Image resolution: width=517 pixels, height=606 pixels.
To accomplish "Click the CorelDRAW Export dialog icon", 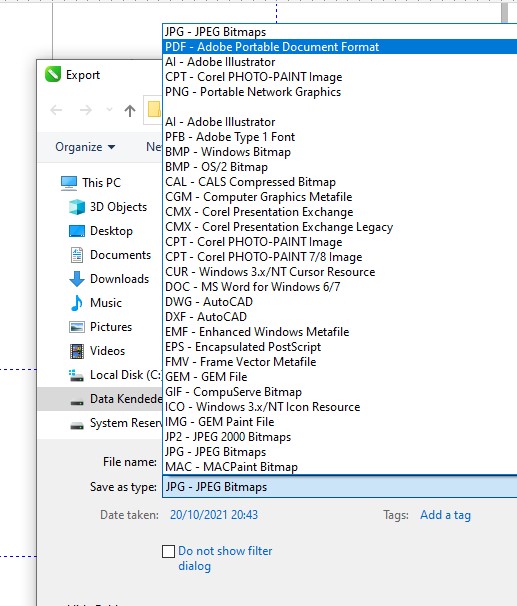I will 53,74.
